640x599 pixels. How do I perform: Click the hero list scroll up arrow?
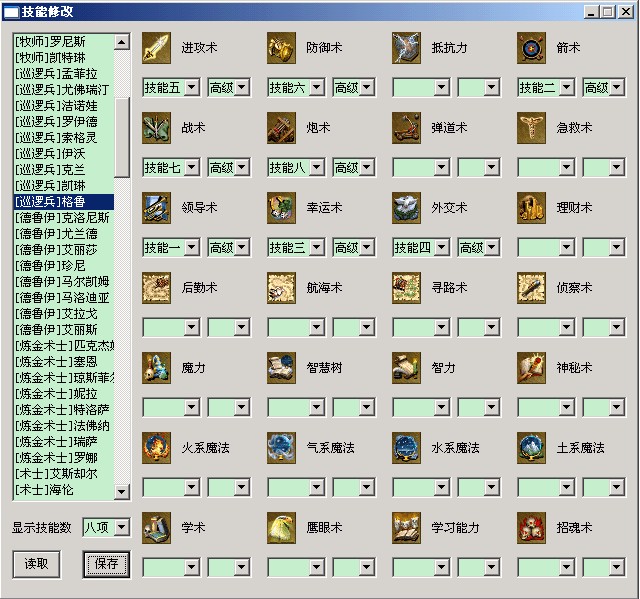pyautogui.click(x=122, y=42)
